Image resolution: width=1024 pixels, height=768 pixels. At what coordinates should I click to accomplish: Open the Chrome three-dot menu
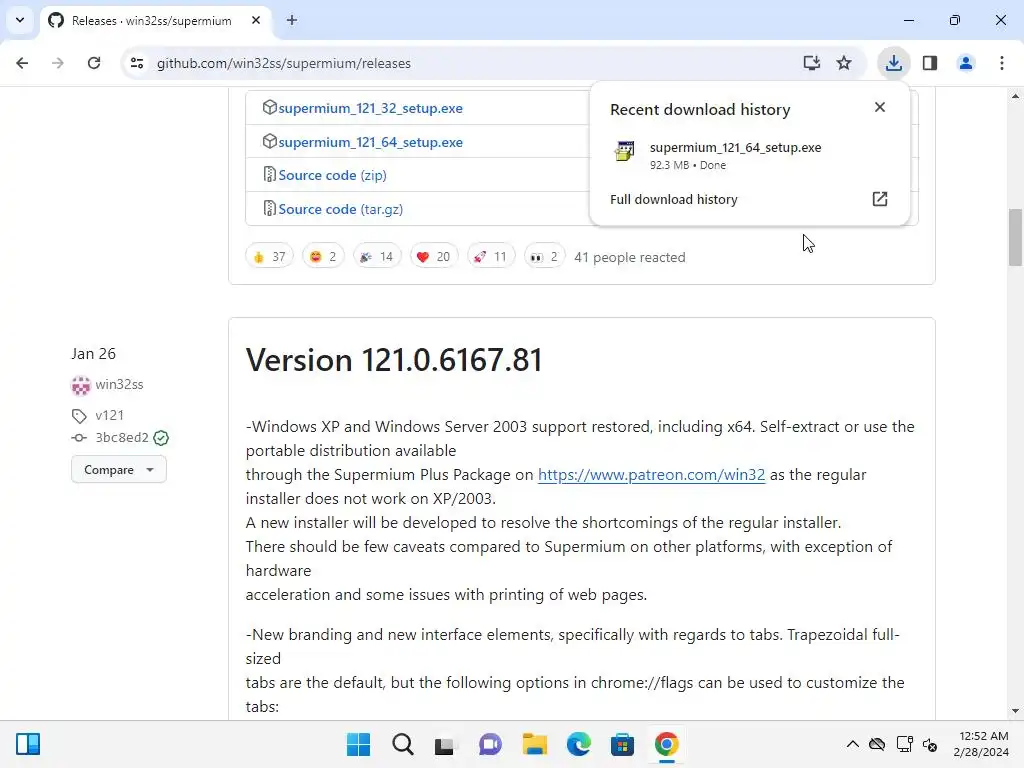point(1002,63)
